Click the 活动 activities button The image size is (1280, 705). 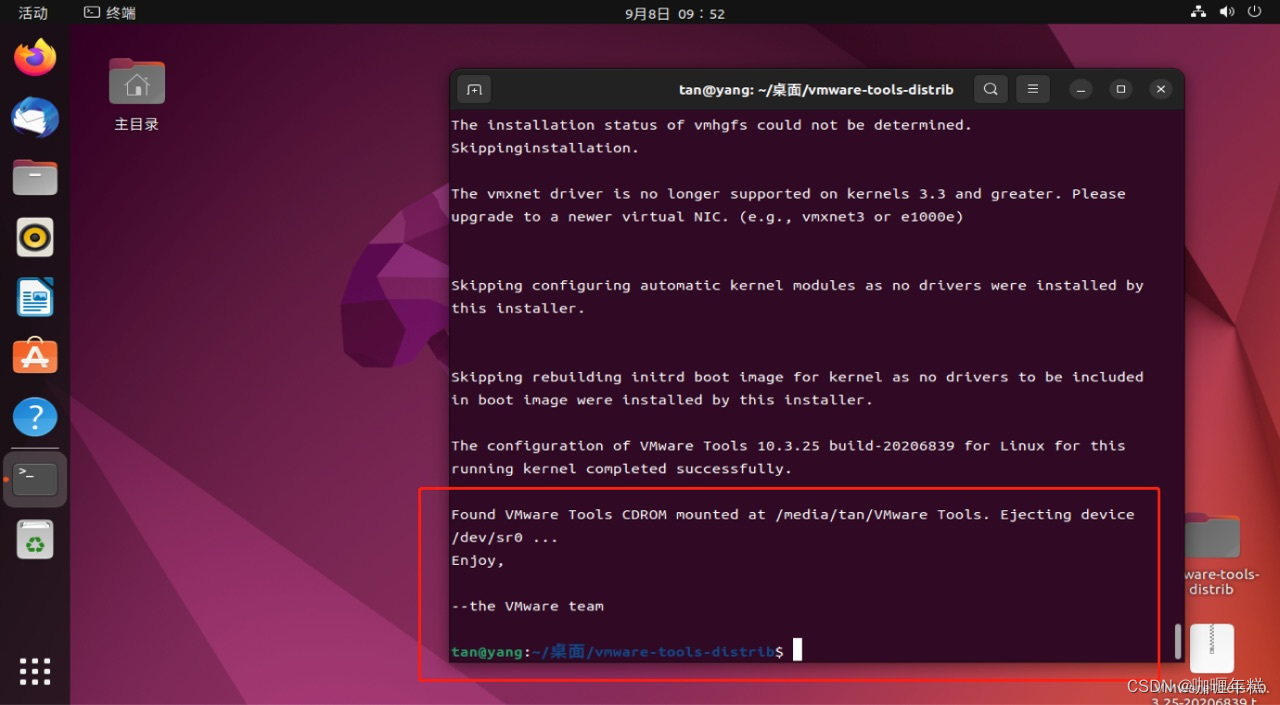coord(33,13)
